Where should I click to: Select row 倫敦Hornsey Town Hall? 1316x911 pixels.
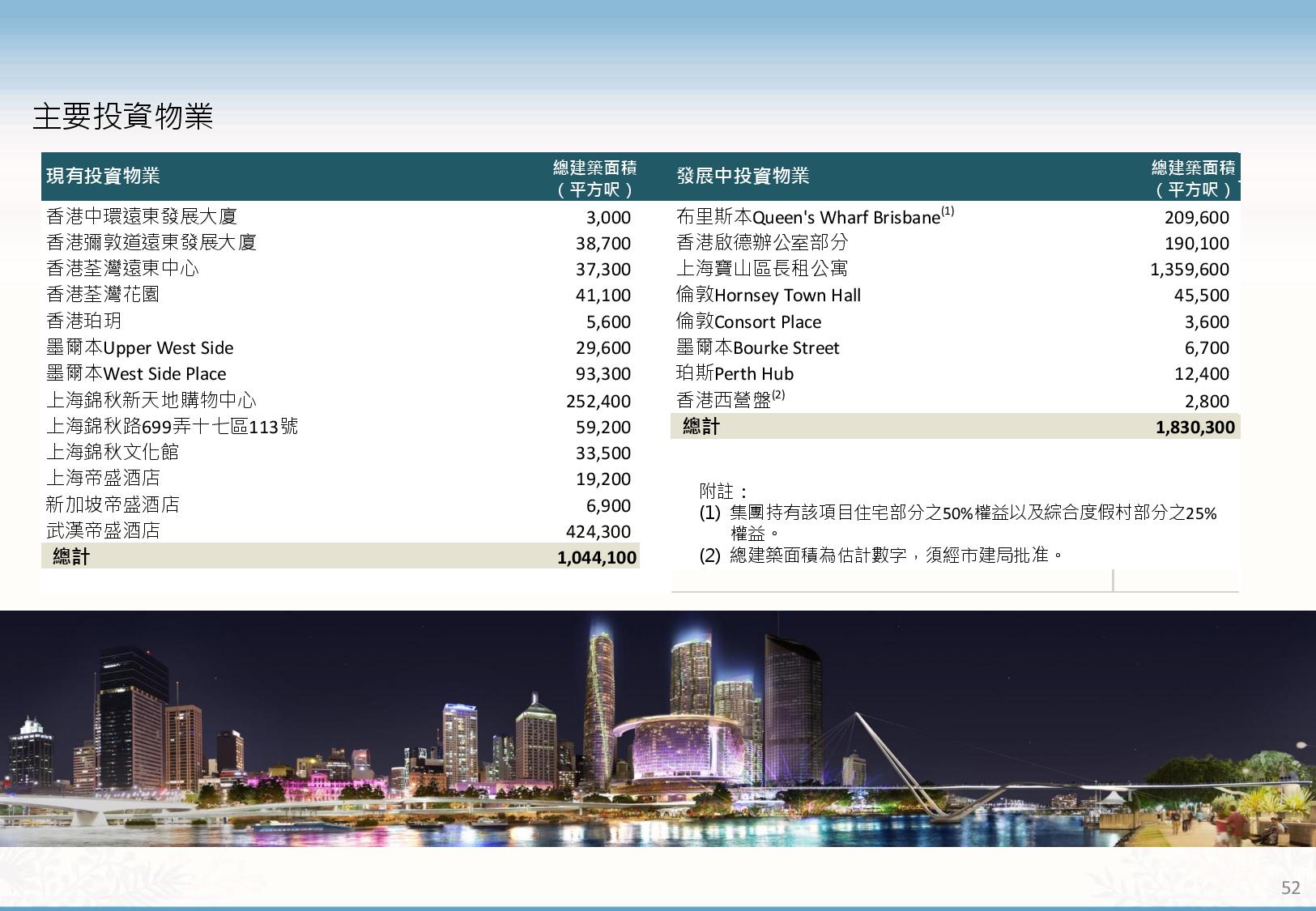tap(956, 295)
